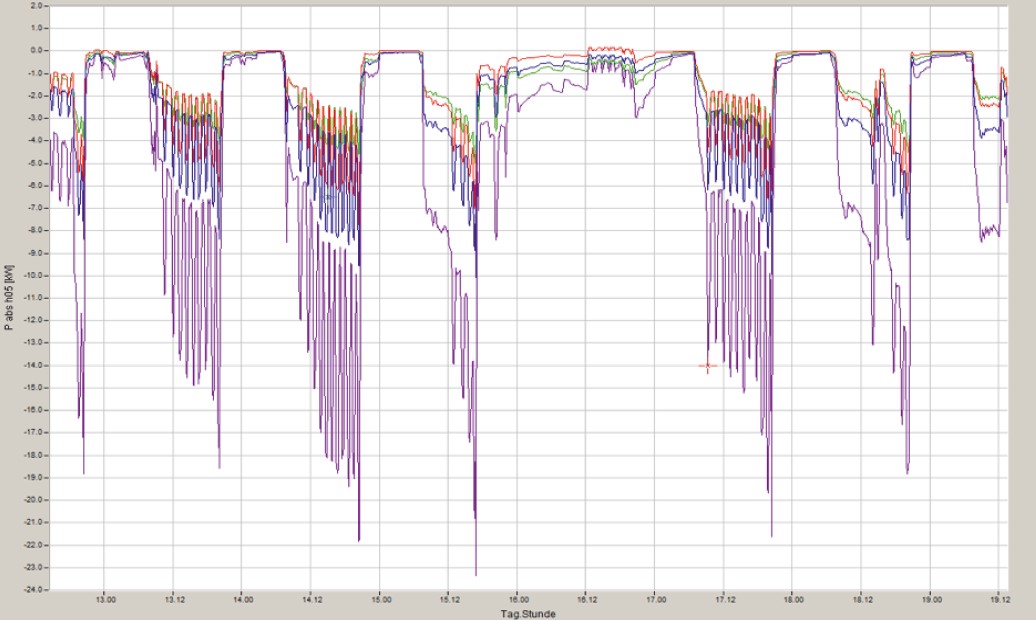
Task: Click the 0.0 label on the y-axis
Action: 38,50
